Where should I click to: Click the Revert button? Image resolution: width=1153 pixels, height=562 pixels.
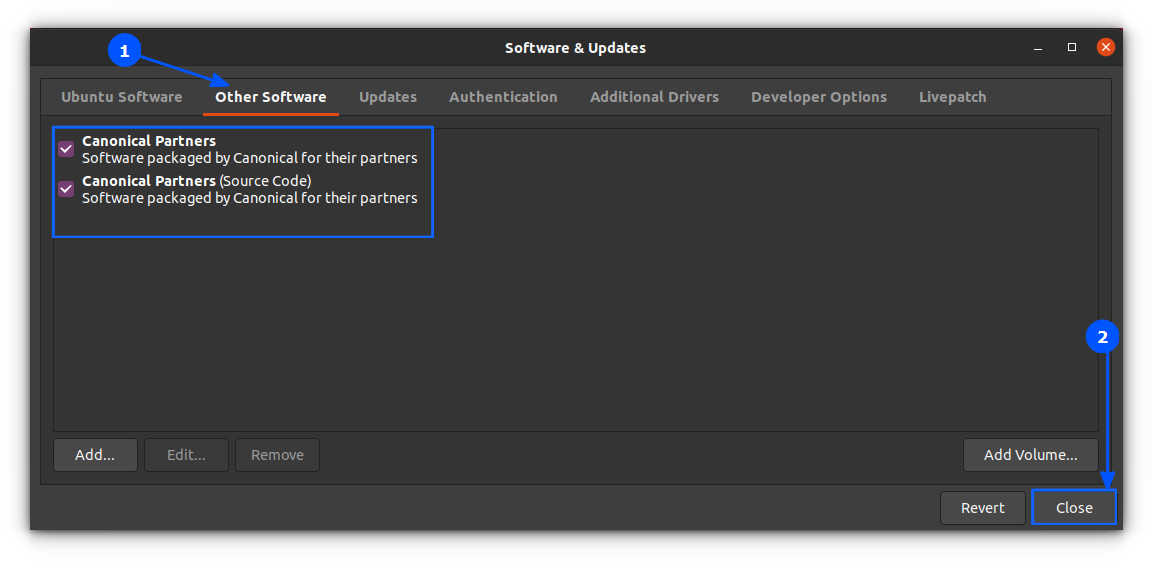[x=982, y=508]
